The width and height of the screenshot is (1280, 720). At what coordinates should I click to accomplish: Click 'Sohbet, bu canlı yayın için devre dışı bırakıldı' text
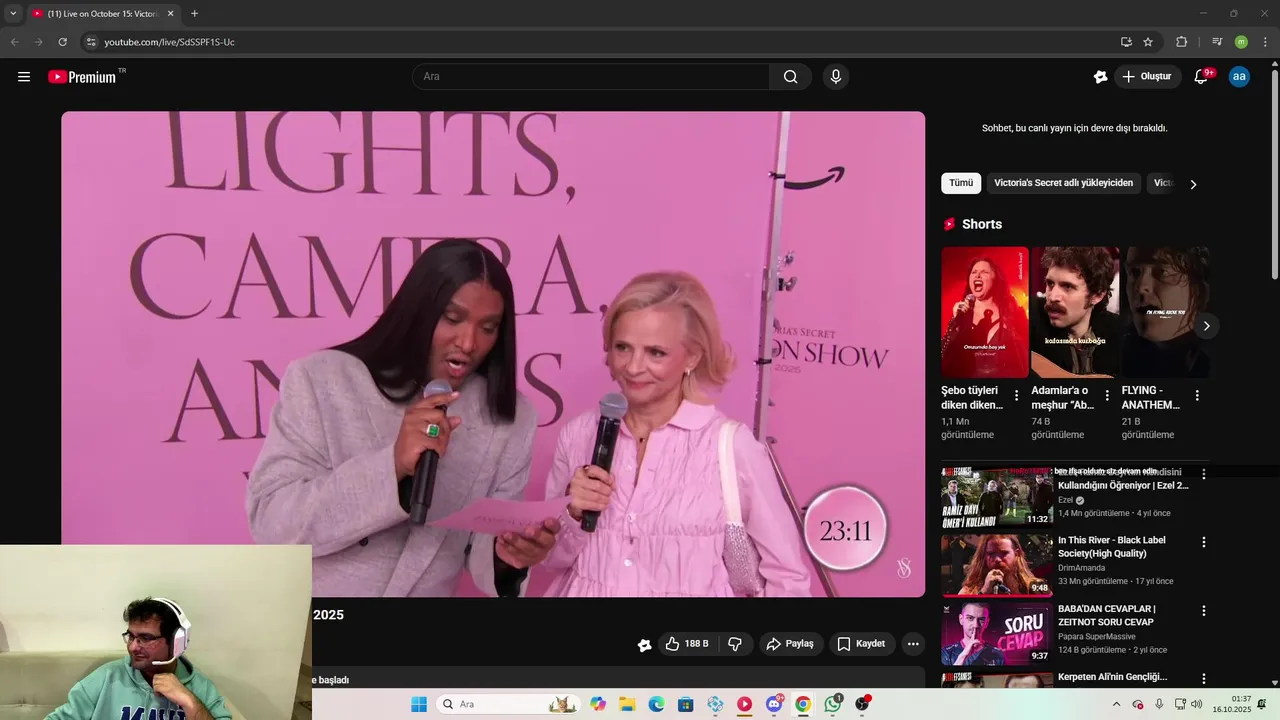coord(1075,128)
